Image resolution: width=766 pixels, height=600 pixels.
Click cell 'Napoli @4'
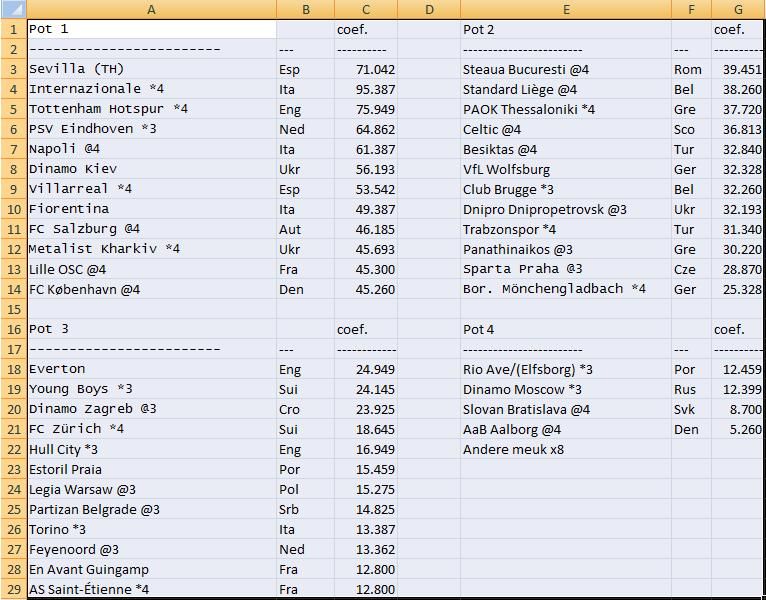[x=151, y=150]
